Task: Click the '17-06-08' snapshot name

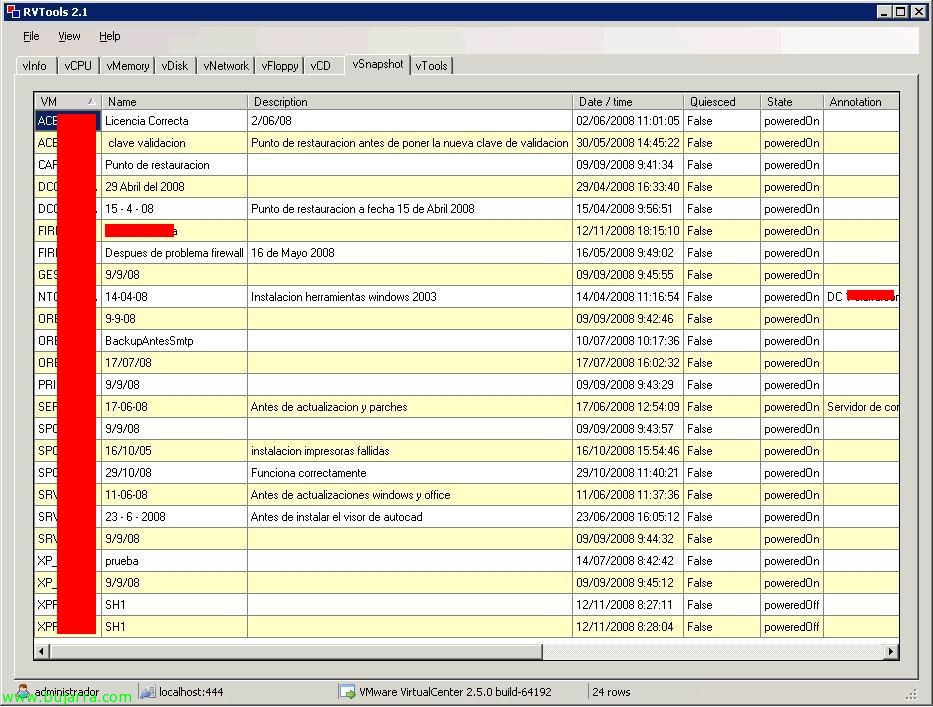Action: [126, 407]
